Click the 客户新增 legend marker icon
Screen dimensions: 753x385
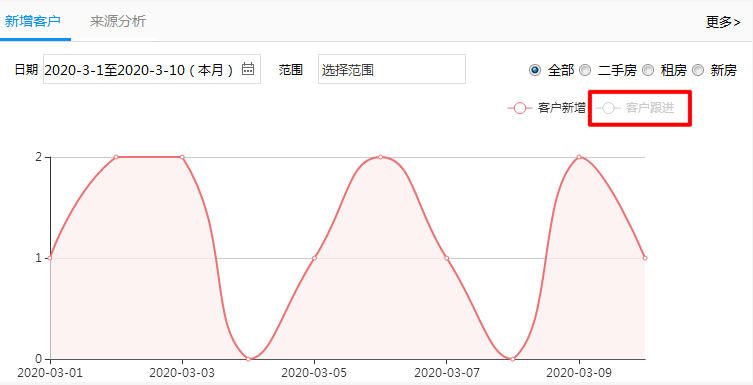pyautogui.click(x=520, y=108)
